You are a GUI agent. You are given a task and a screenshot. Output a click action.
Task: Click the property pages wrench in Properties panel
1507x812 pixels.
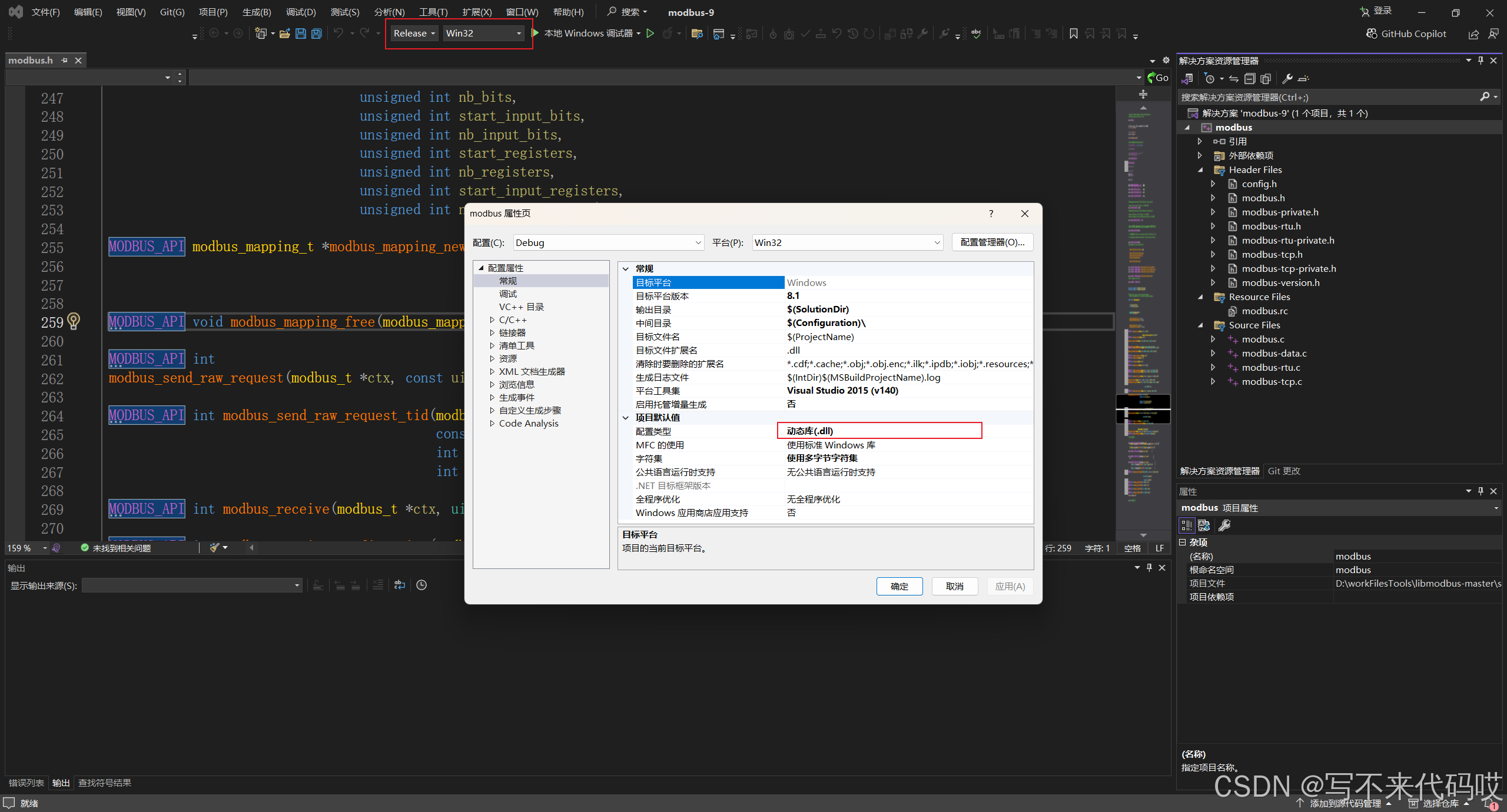pyautogui.click(x=1224, y=525)
